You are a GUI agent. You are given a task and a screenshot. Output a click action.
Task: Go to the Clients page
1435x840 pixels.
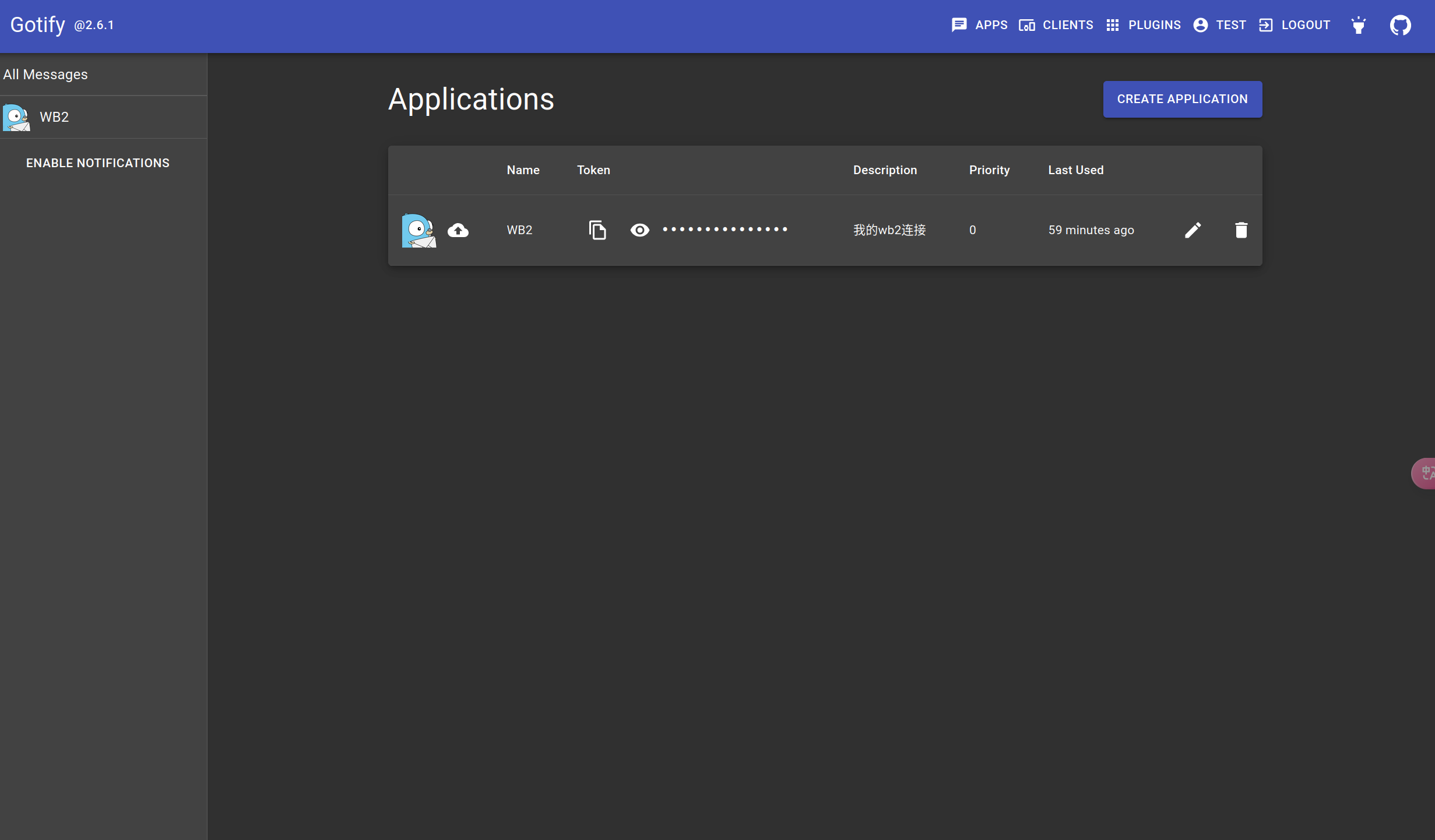1056,25
